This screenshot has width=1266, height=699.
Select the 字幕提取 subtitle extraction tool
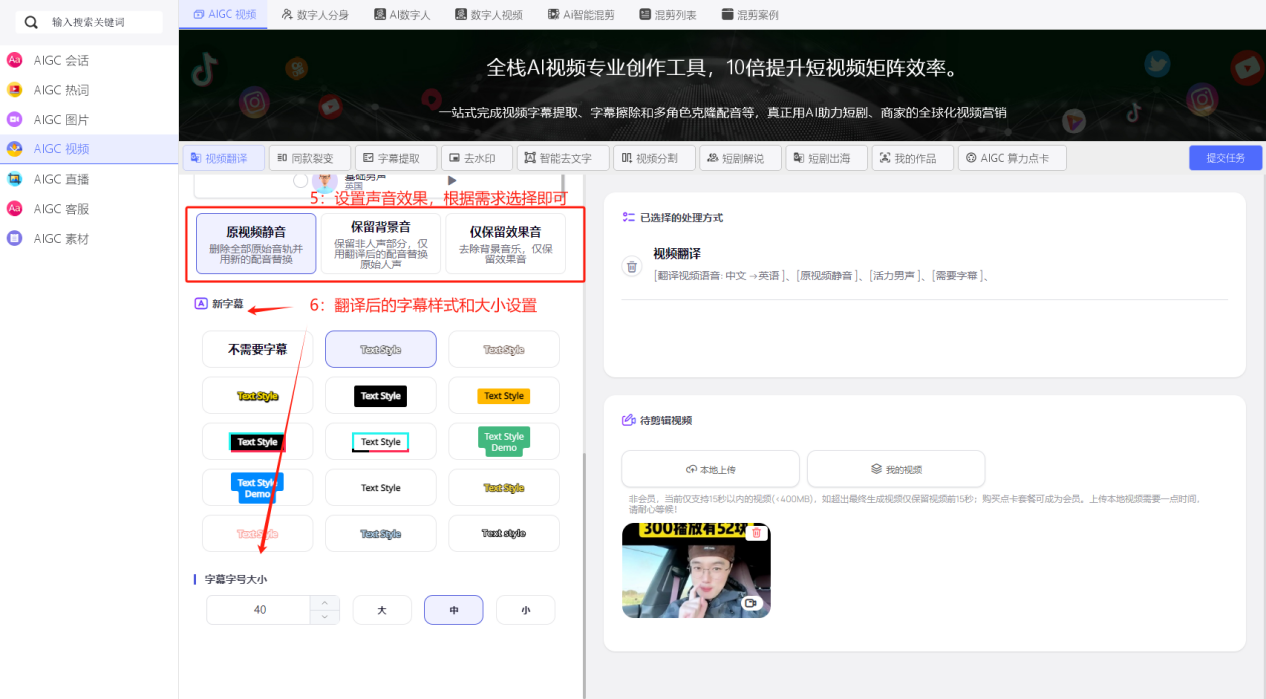coord(394,157)
